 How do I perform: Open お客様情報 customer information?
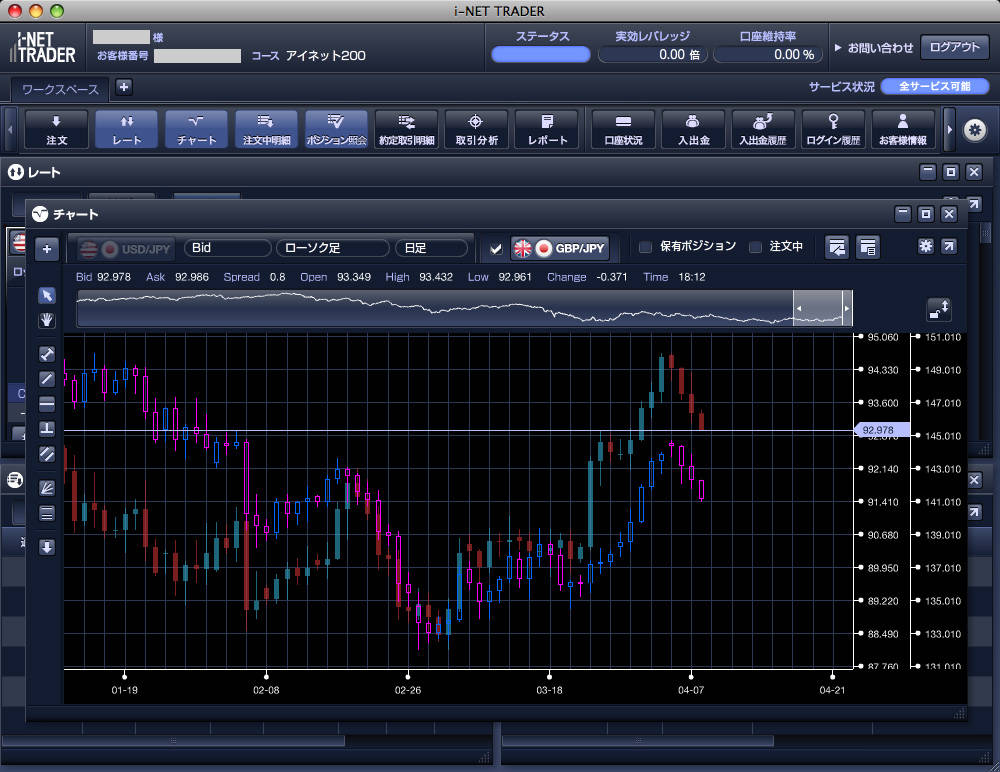pyautogui.click(x=903, y=130)
